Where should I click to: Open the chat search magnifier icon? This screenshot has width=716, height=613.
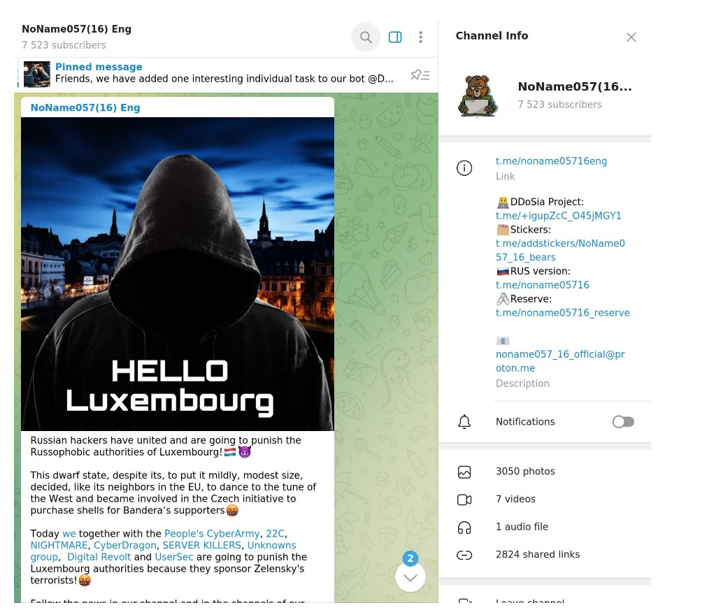coord(366,37)
